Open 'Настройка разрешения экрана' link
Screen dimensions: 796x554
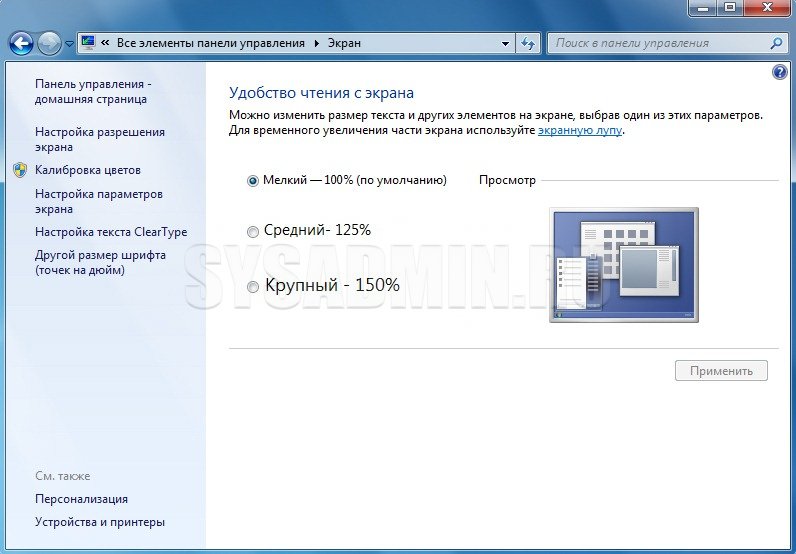[x=100, y=139]
